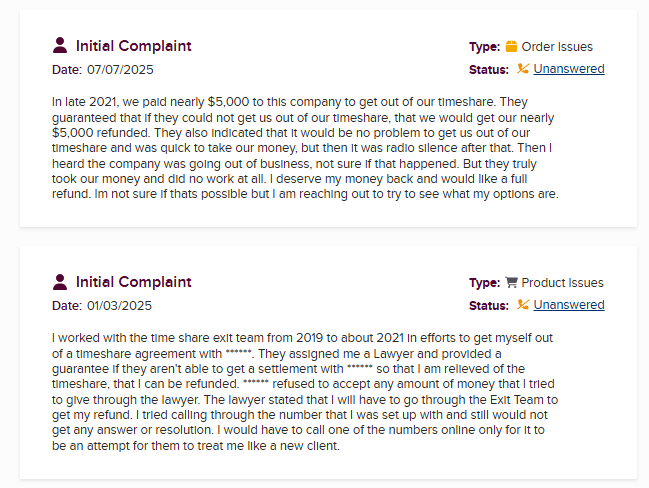Image resolution: width=649 pixels, height=488 pixels.
Task: Click the person icon beside the 07/07/2025 complaint
Action: pos(60,45)
